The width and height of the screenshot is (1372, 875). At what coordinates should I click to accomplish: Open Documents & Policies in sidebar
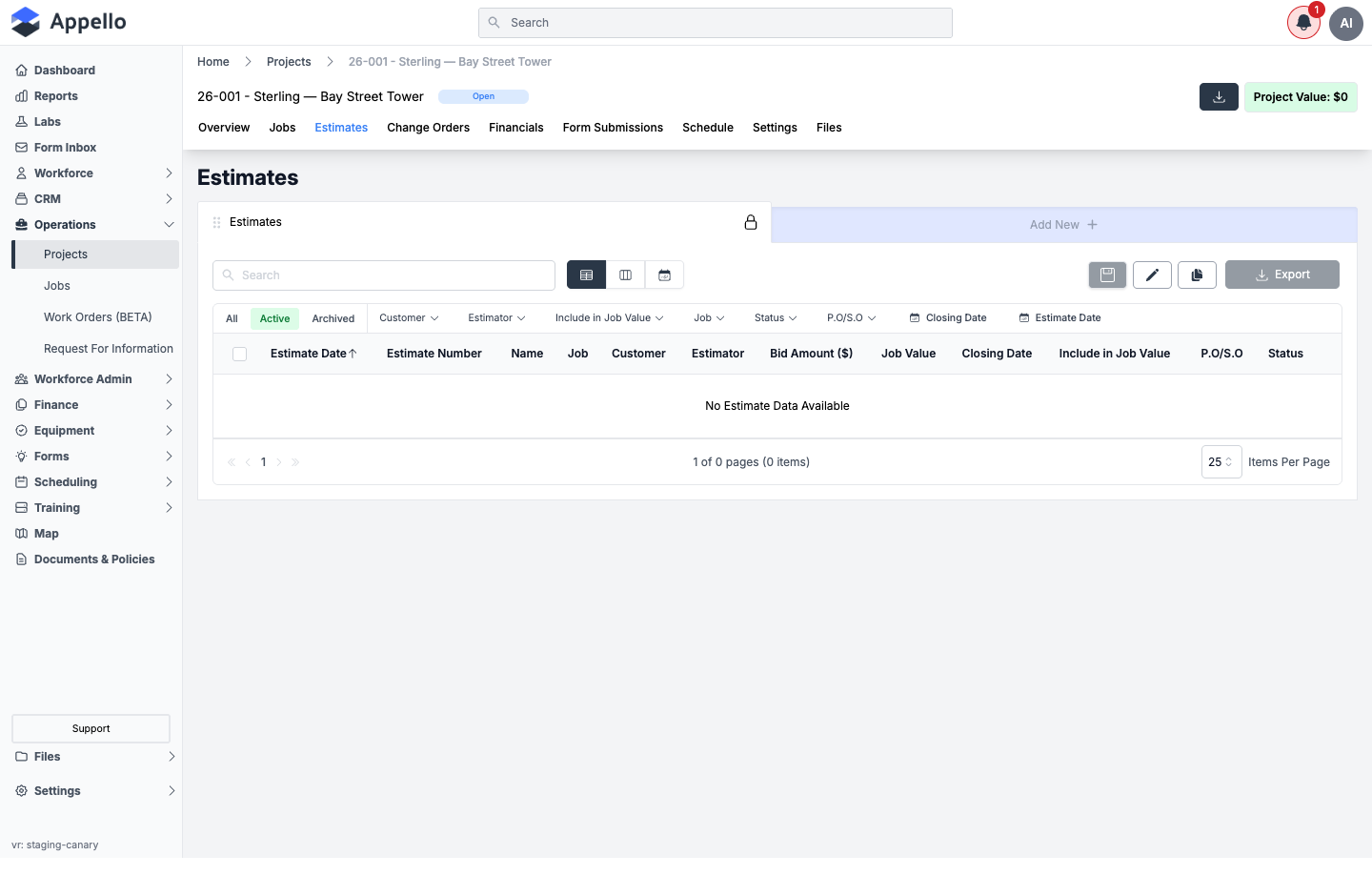pyautogui.click(x=95, y=560)
